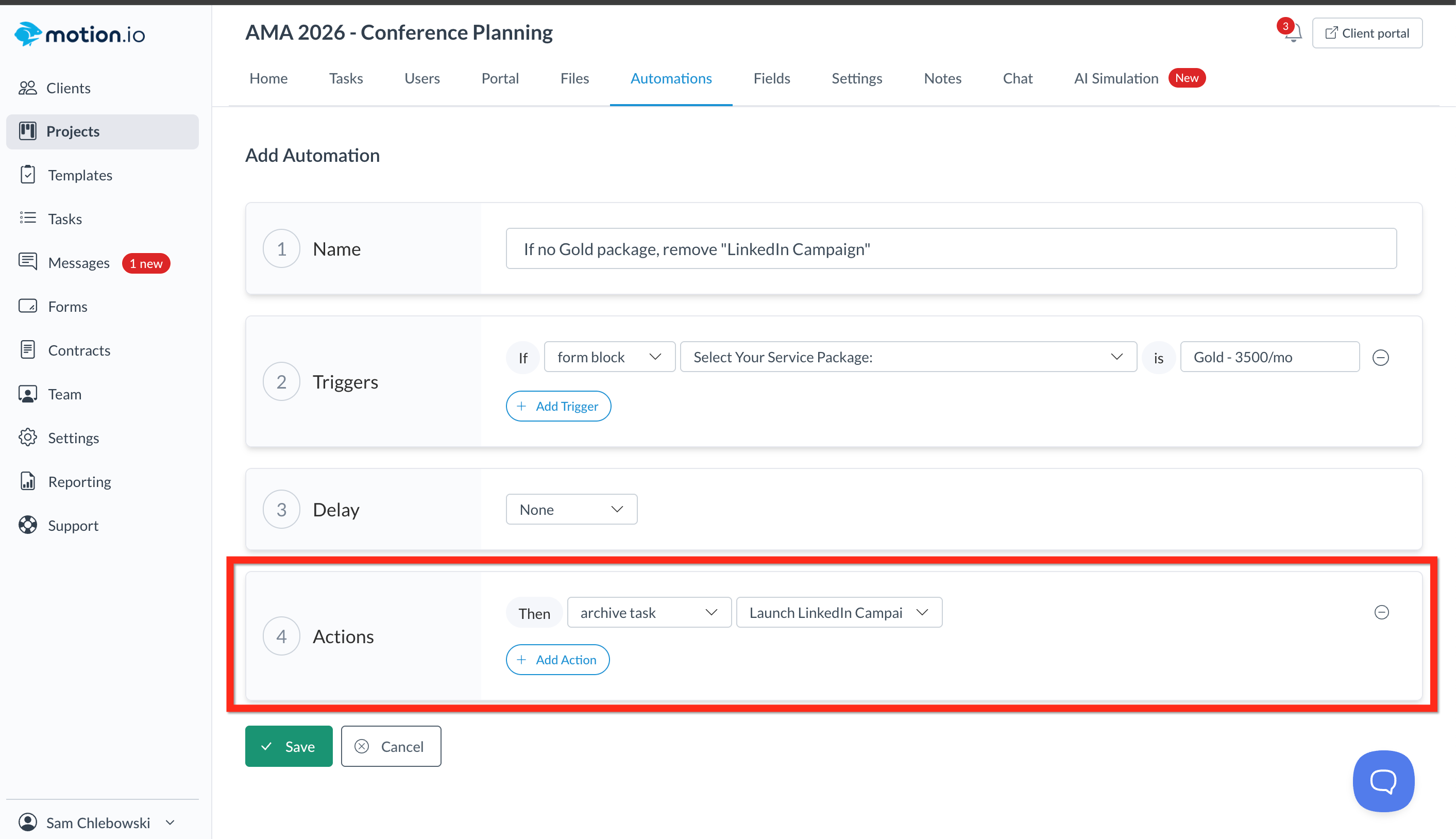Open Templates in the sidebar

point(79,175)
